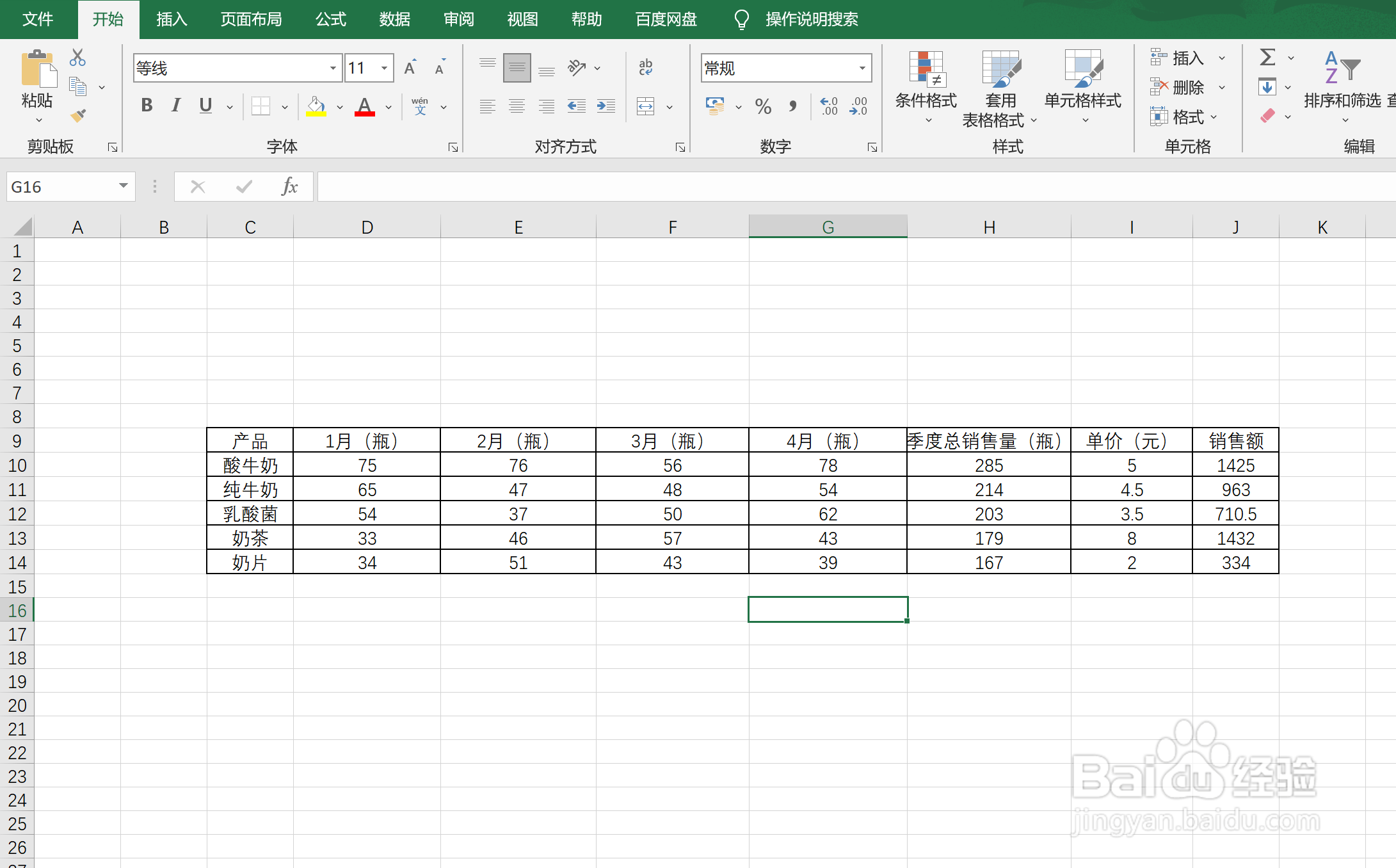Click the Borders icon
1396x868 pixels.
pyautogui.click(x=261, y=106)
